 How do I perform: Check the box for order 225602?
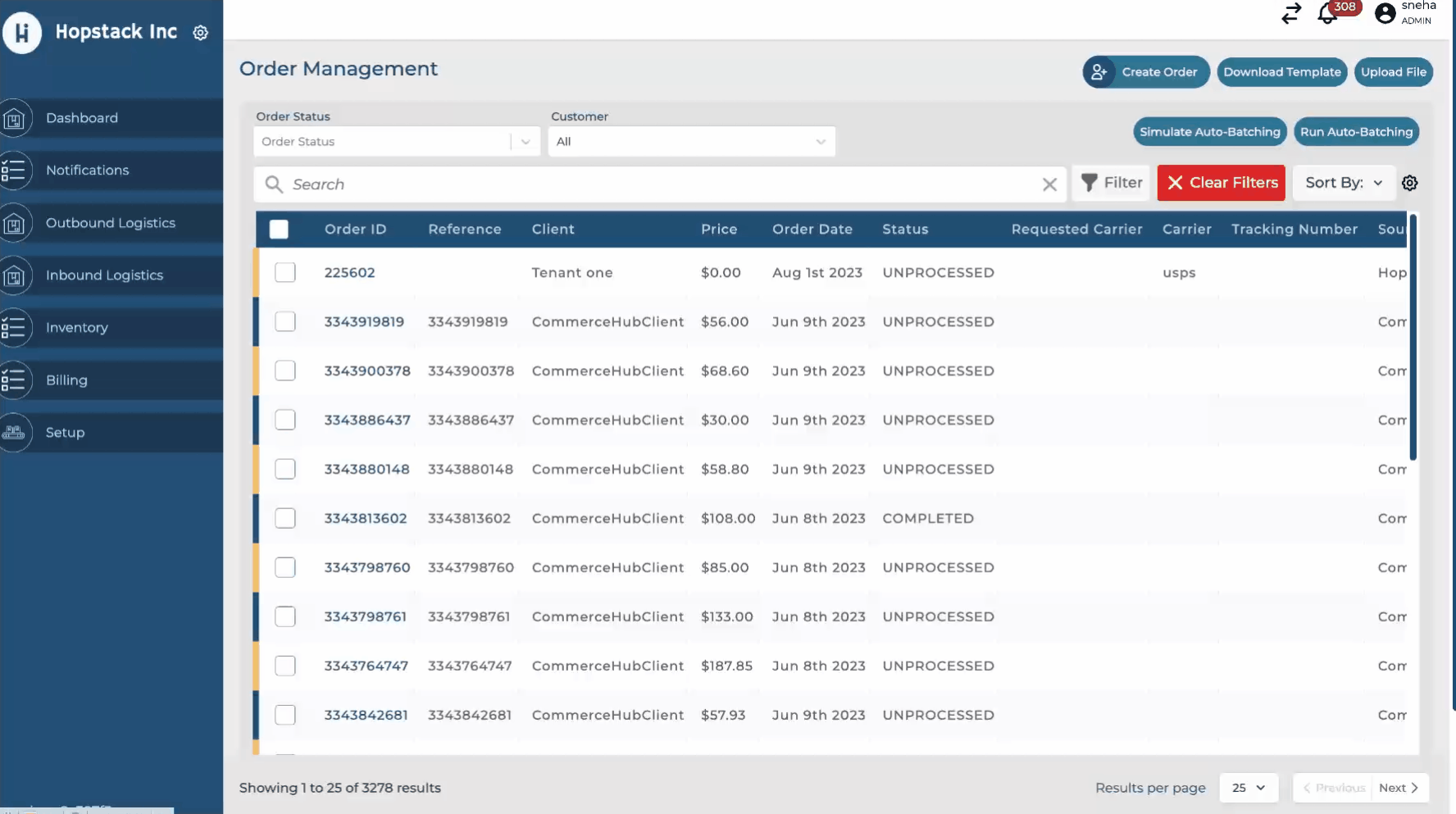[285, 273]
